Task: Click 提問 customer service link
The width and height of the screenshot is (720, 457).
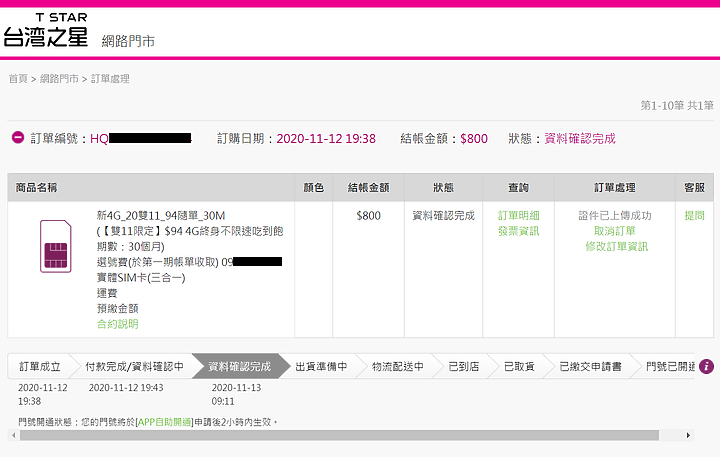Action: point(694,215)
